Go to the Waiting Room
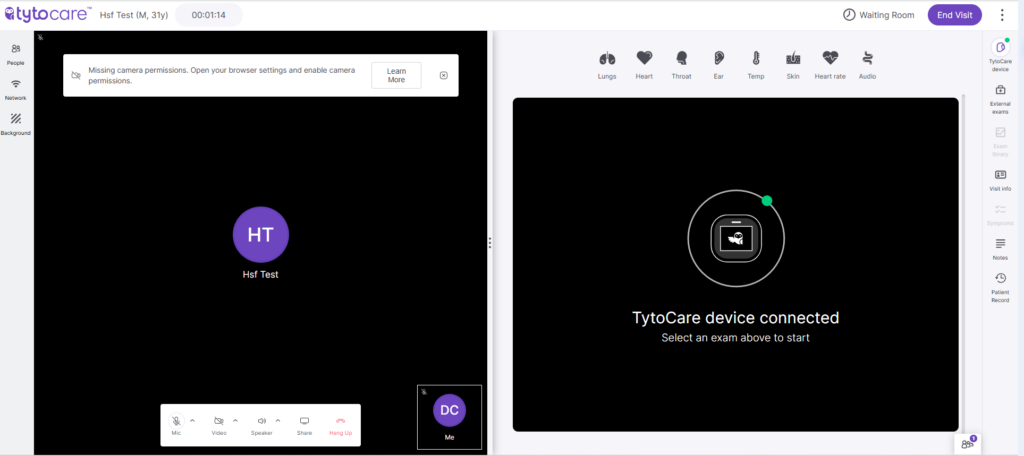Viewport: 1024px width, 456px height. (x=878, y=14)
